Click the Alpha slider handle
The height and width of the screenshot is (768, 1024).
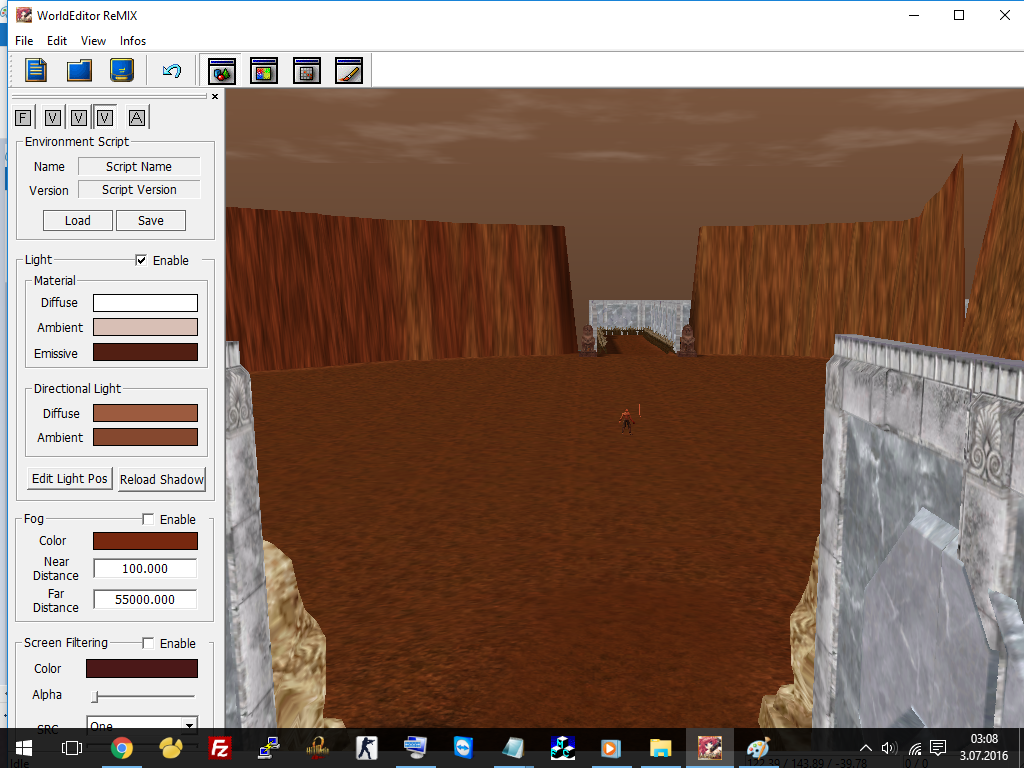[x=95, y=696]
